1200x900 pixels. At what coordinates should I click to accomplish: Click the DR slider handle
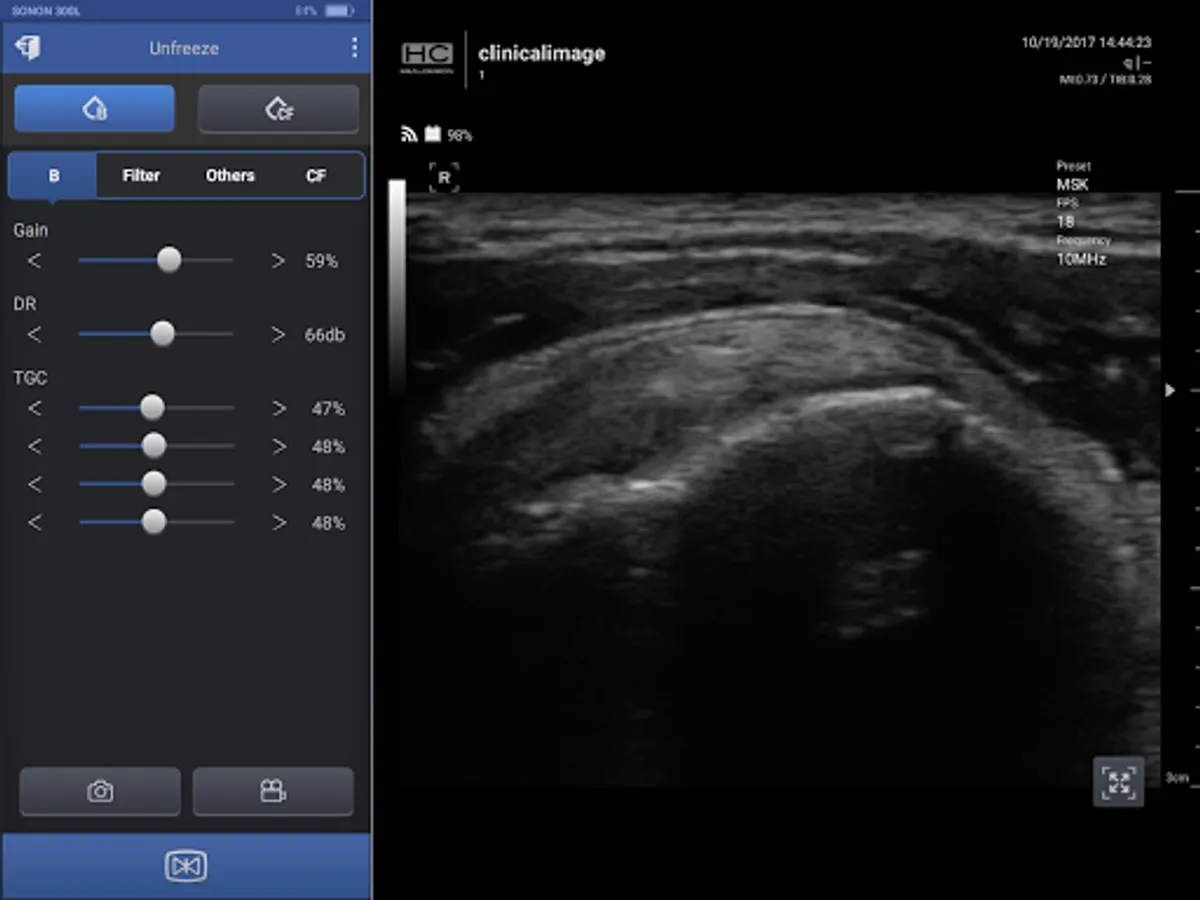162,334
